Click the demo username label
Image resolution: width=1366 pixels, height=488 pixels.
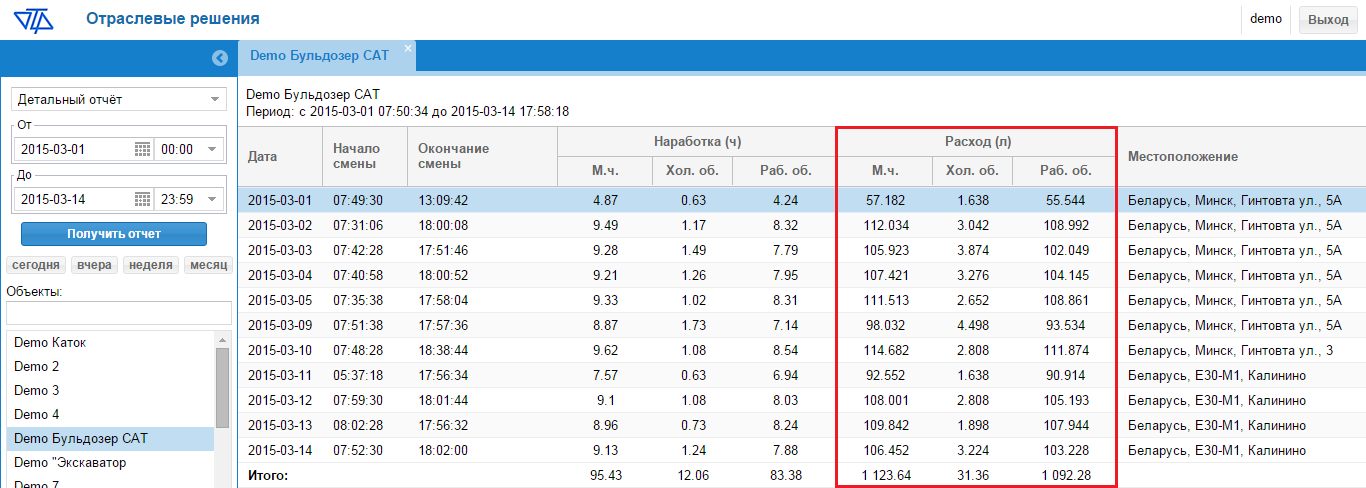1266,19
